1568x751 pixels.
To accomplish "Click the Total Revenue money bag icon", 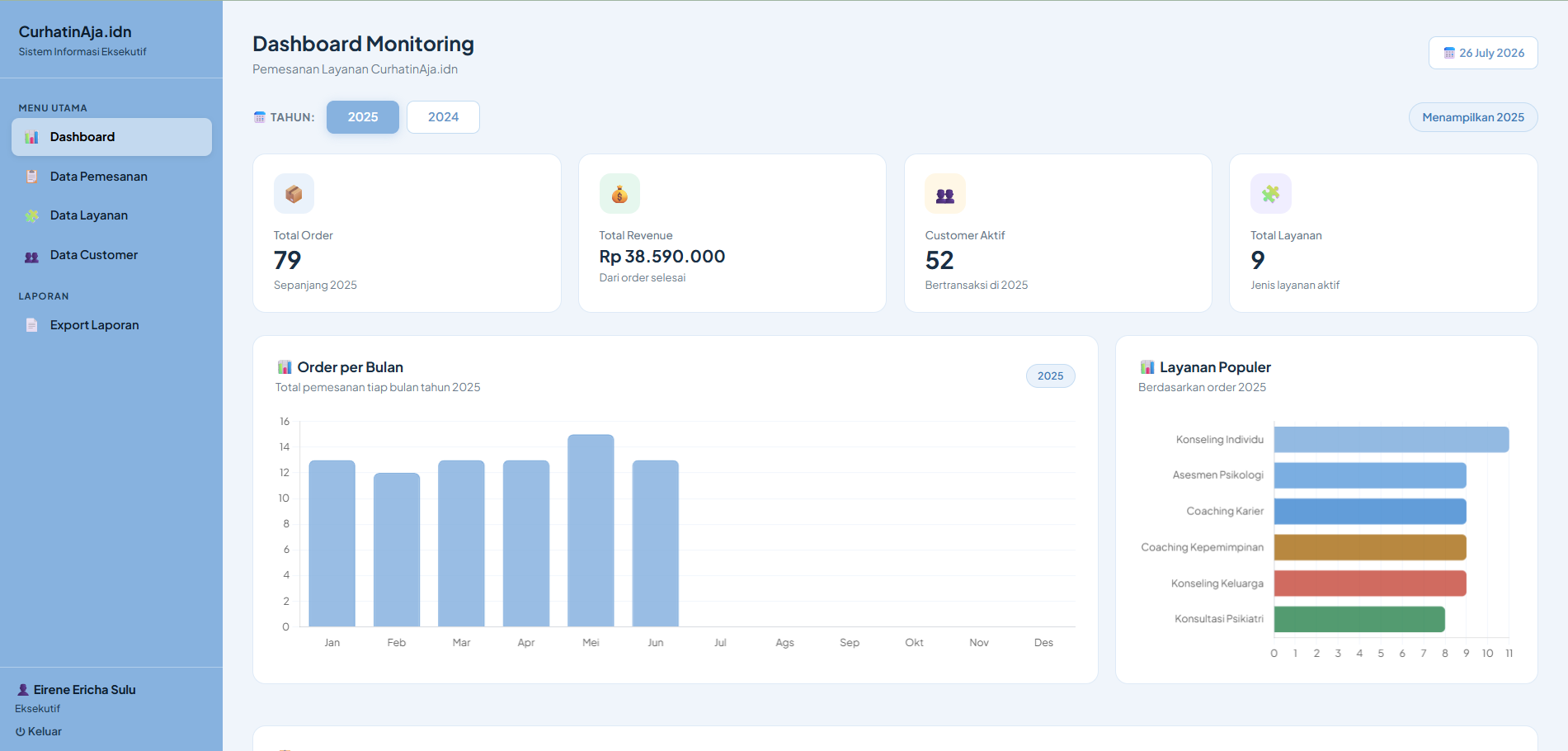I will [x=619, y=194].
